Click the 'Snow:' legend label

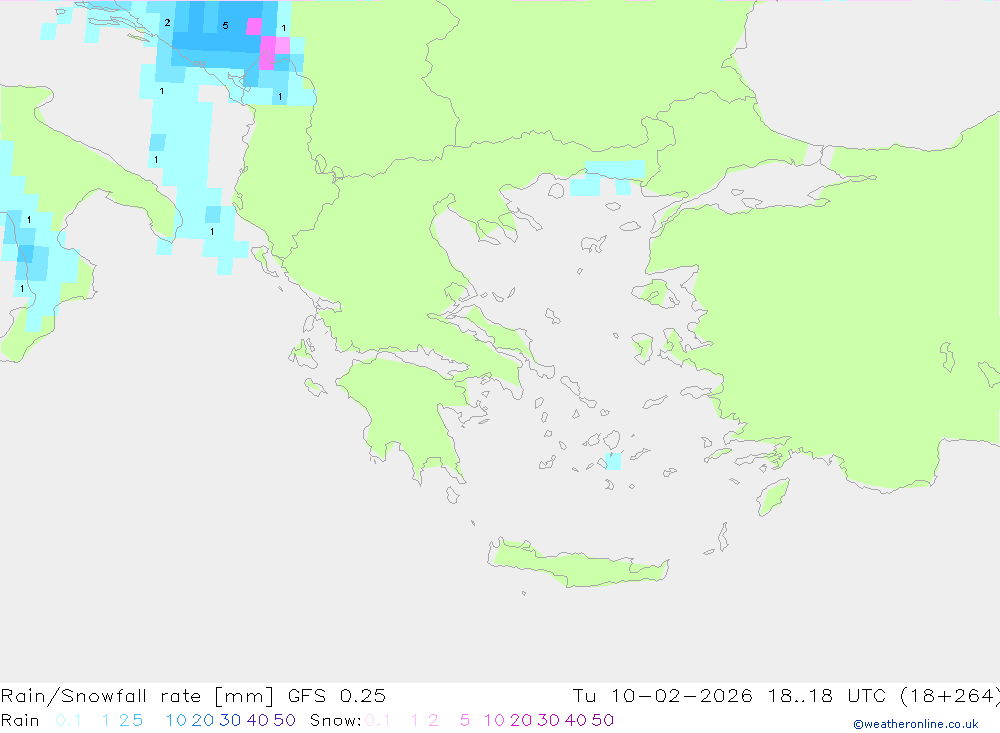(335, 720)
